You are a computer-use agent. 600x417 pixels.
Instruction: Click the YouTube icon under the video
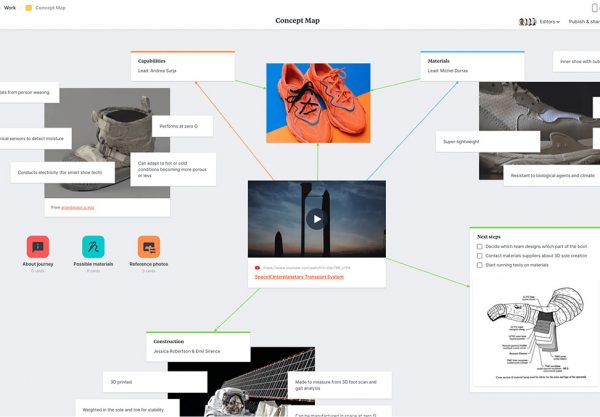tap(257, 268)
